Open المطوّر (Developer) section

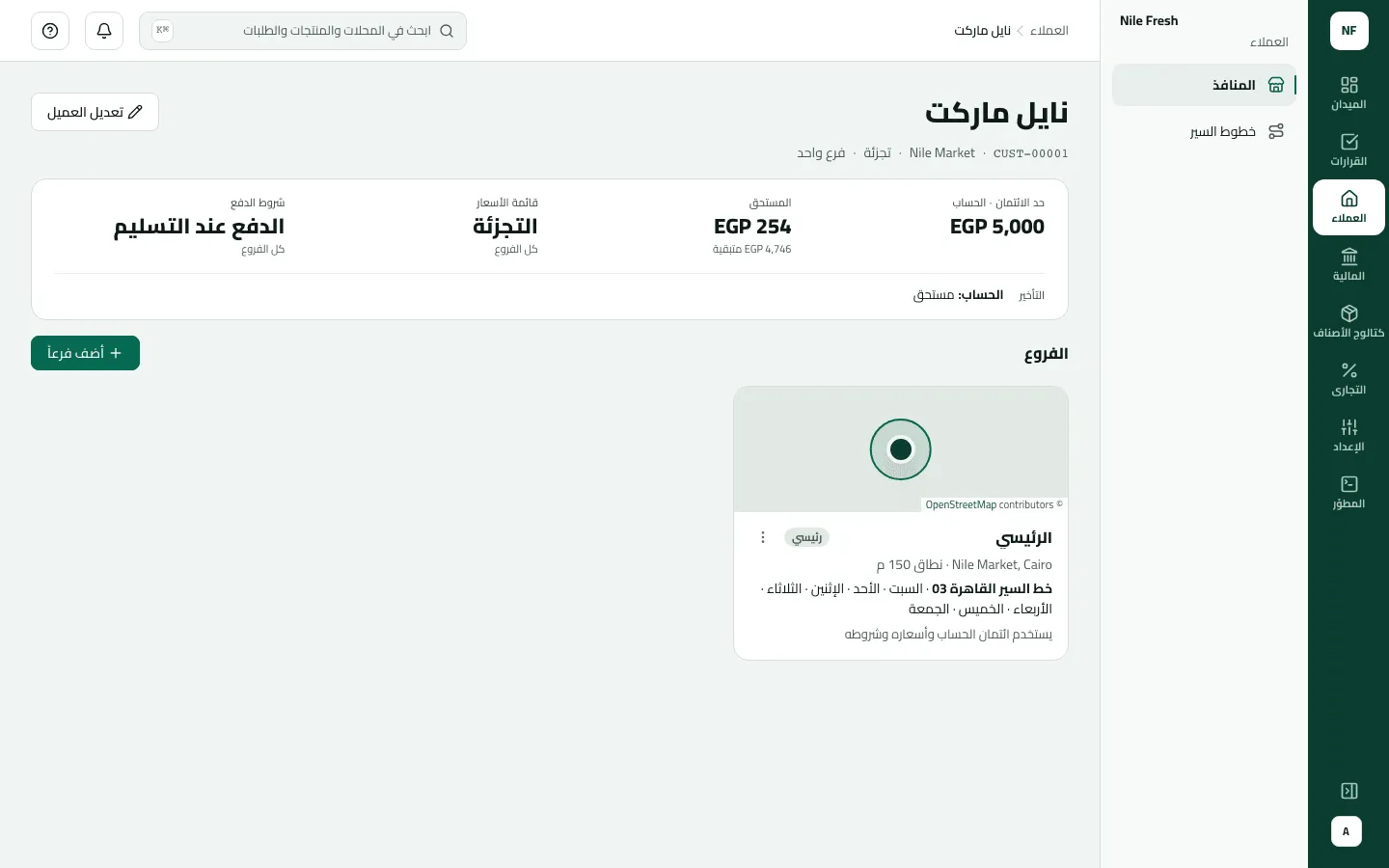pyautogui.click(x=1348, y=493)
